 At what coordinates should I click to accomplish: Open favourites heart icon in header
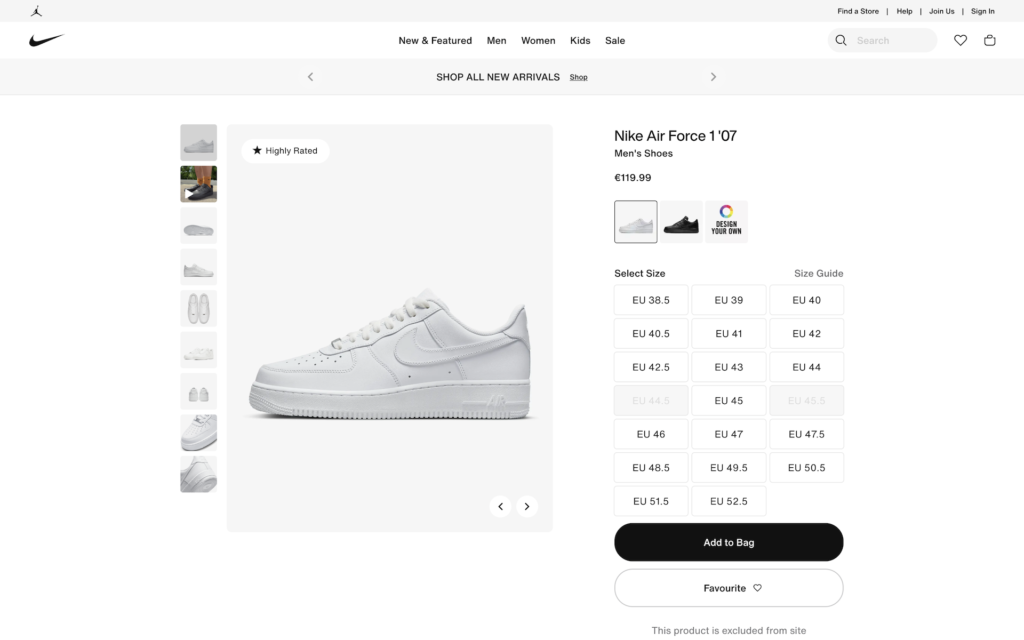[960, 41]
